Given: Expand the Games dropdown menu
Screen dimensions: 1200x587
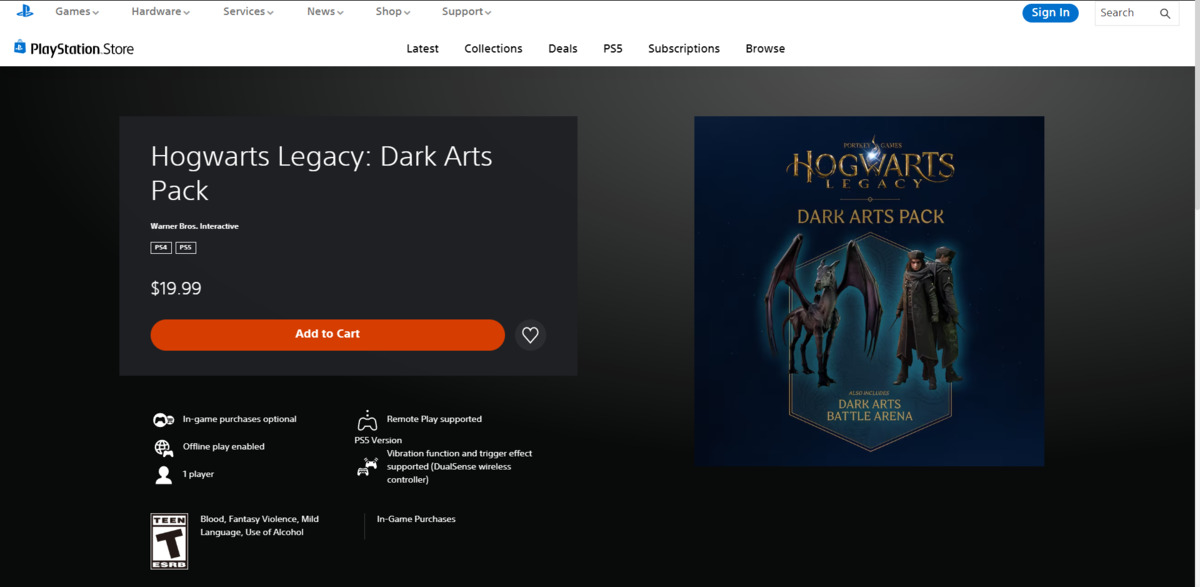Looking at the screenshot, I should tap(77, 12).
